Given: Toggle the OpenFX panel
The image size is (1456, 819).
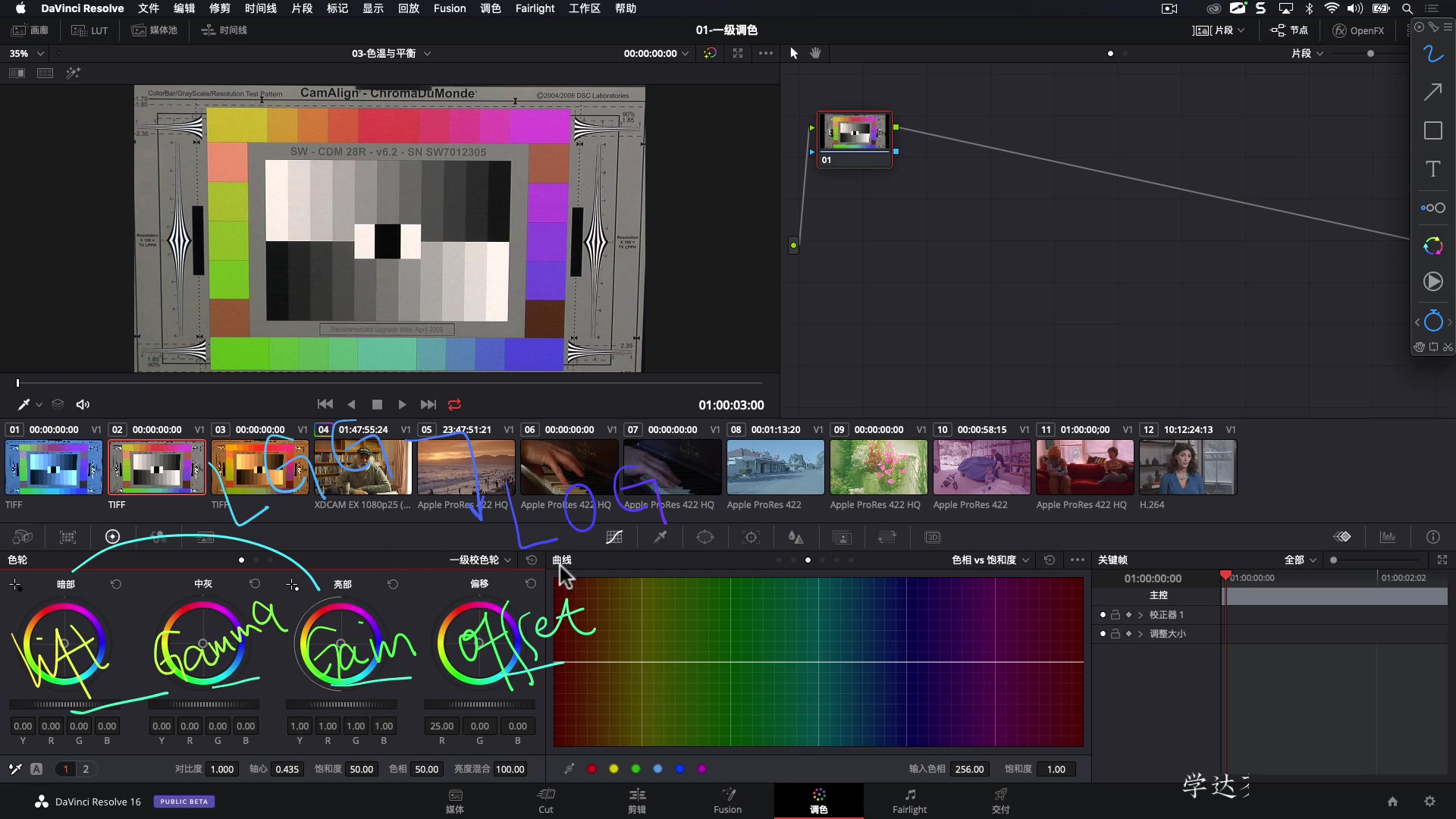Looking at the screenshot, I should (x=1359, y=30).
